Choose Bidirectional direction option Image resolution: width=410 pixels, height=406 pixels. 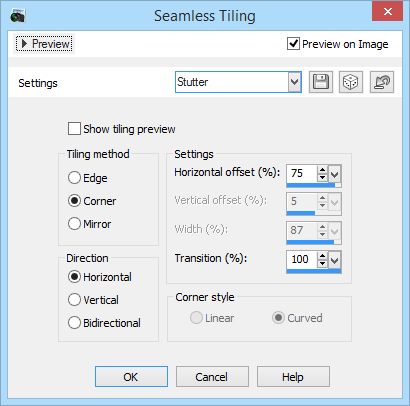point(74,323)
